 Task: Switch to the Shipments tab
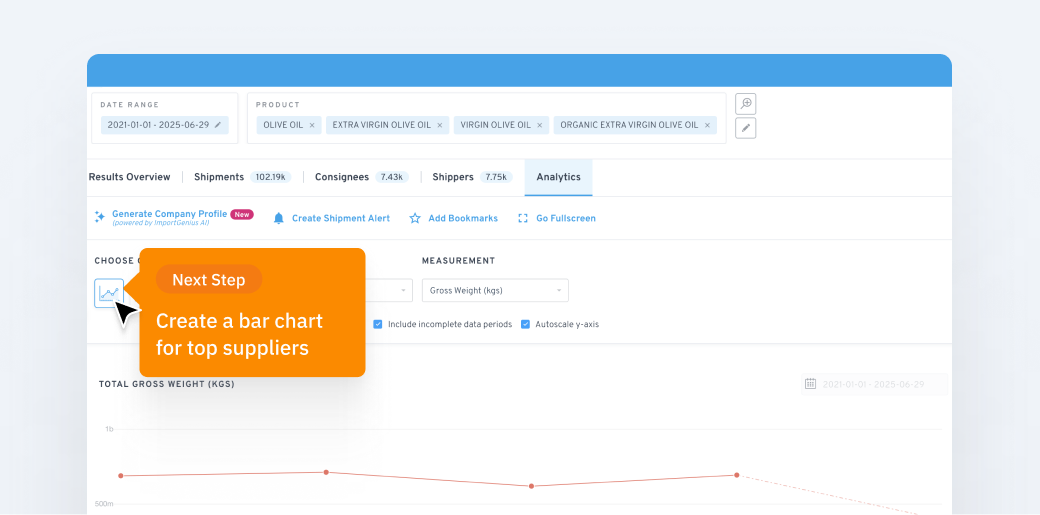point(219,177)
